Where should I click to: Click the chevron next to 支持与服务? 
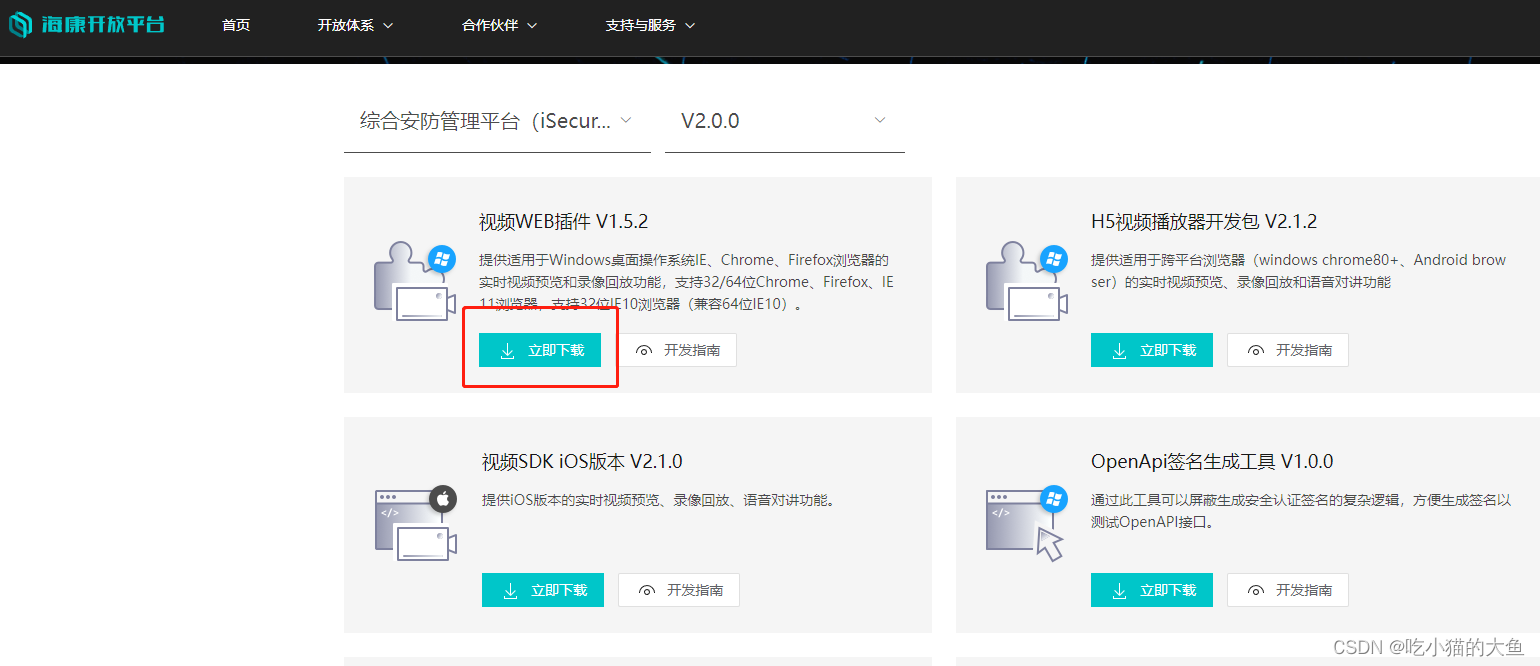[690, 25]
